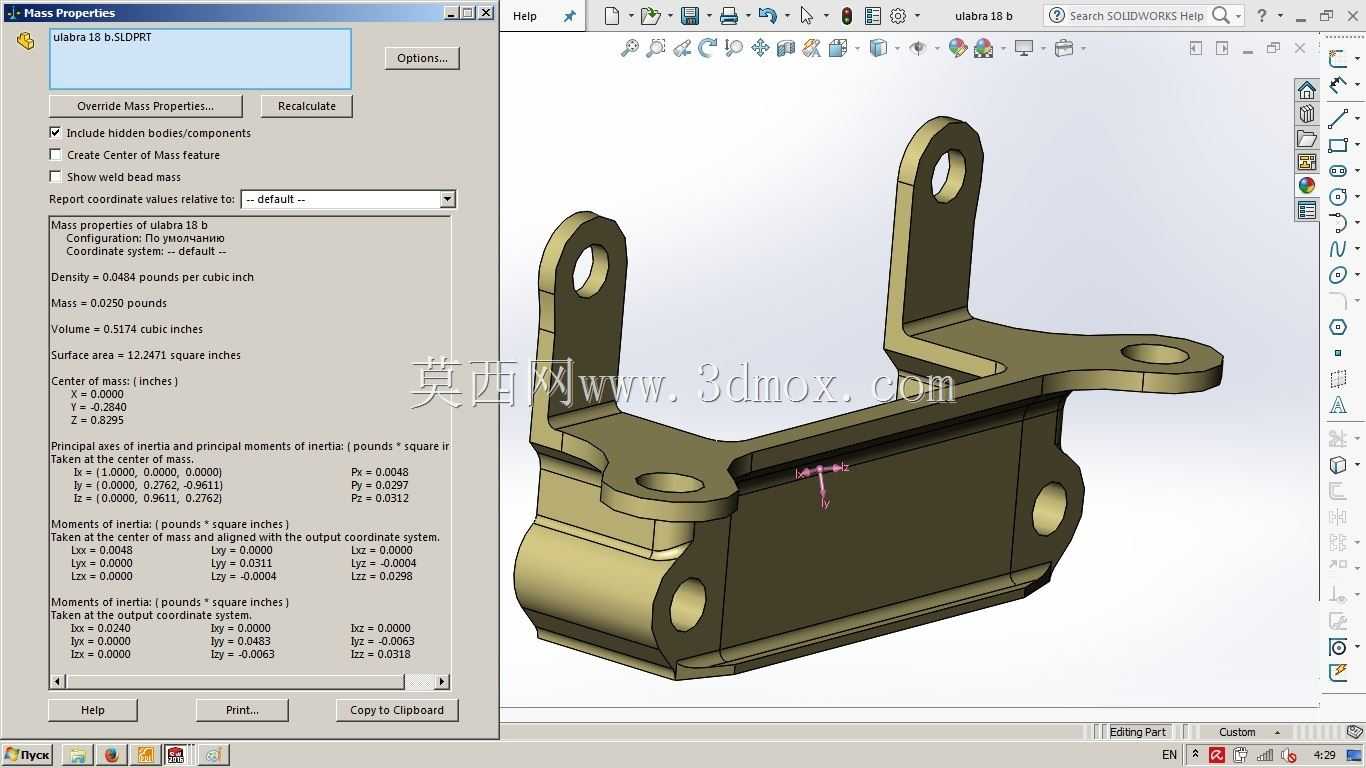The image size is (1366, 768).
Task: Activate the Pan view icon
Action: [760, 48]
